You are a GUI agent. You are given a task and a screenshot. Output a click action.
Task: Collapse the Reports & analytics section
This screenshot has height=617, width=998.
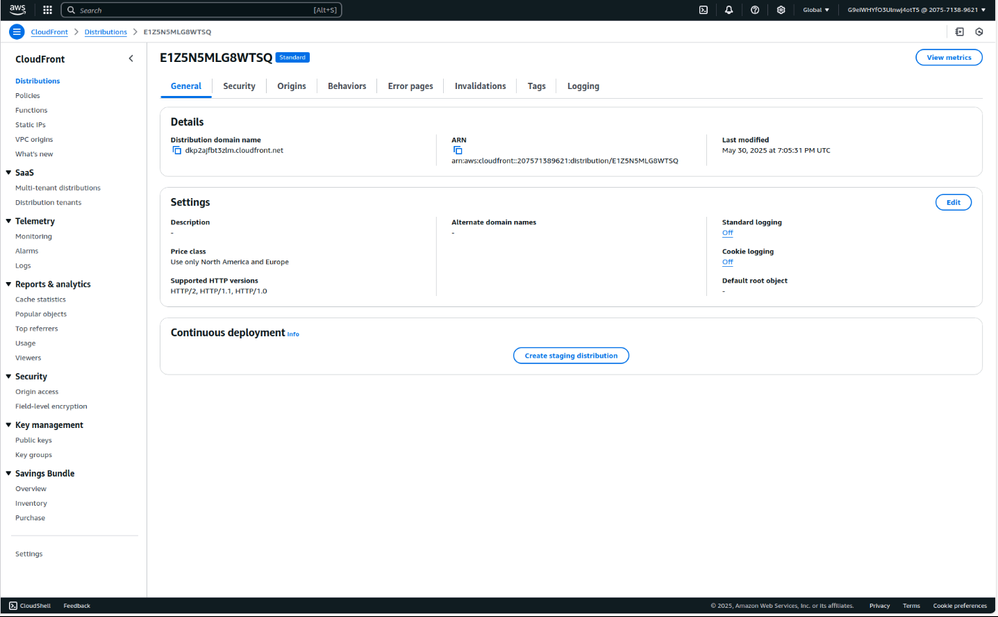point(9,284)
